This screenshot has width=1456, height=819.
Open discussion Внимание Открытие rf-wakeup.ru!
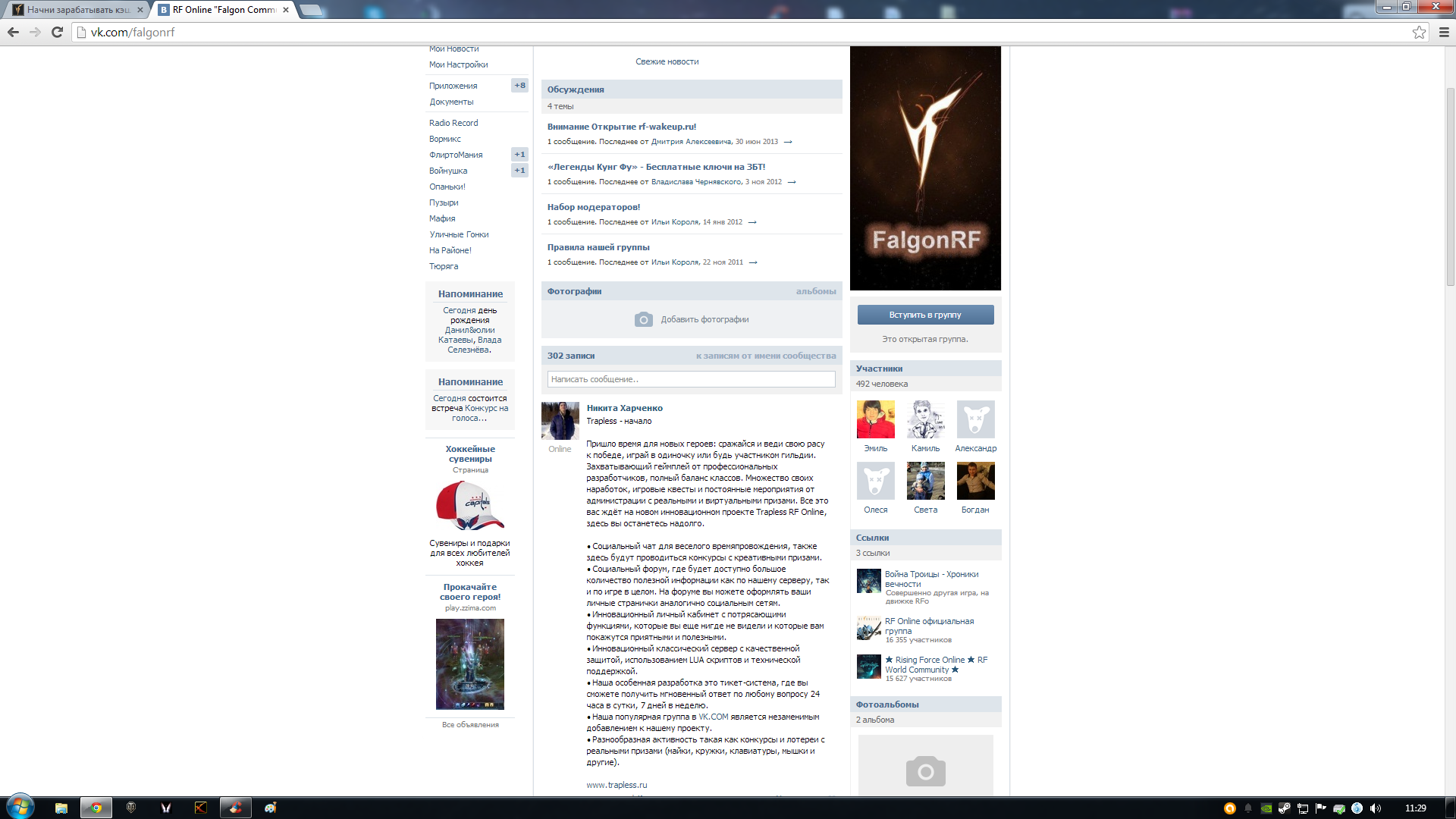(x=622, y=127)
